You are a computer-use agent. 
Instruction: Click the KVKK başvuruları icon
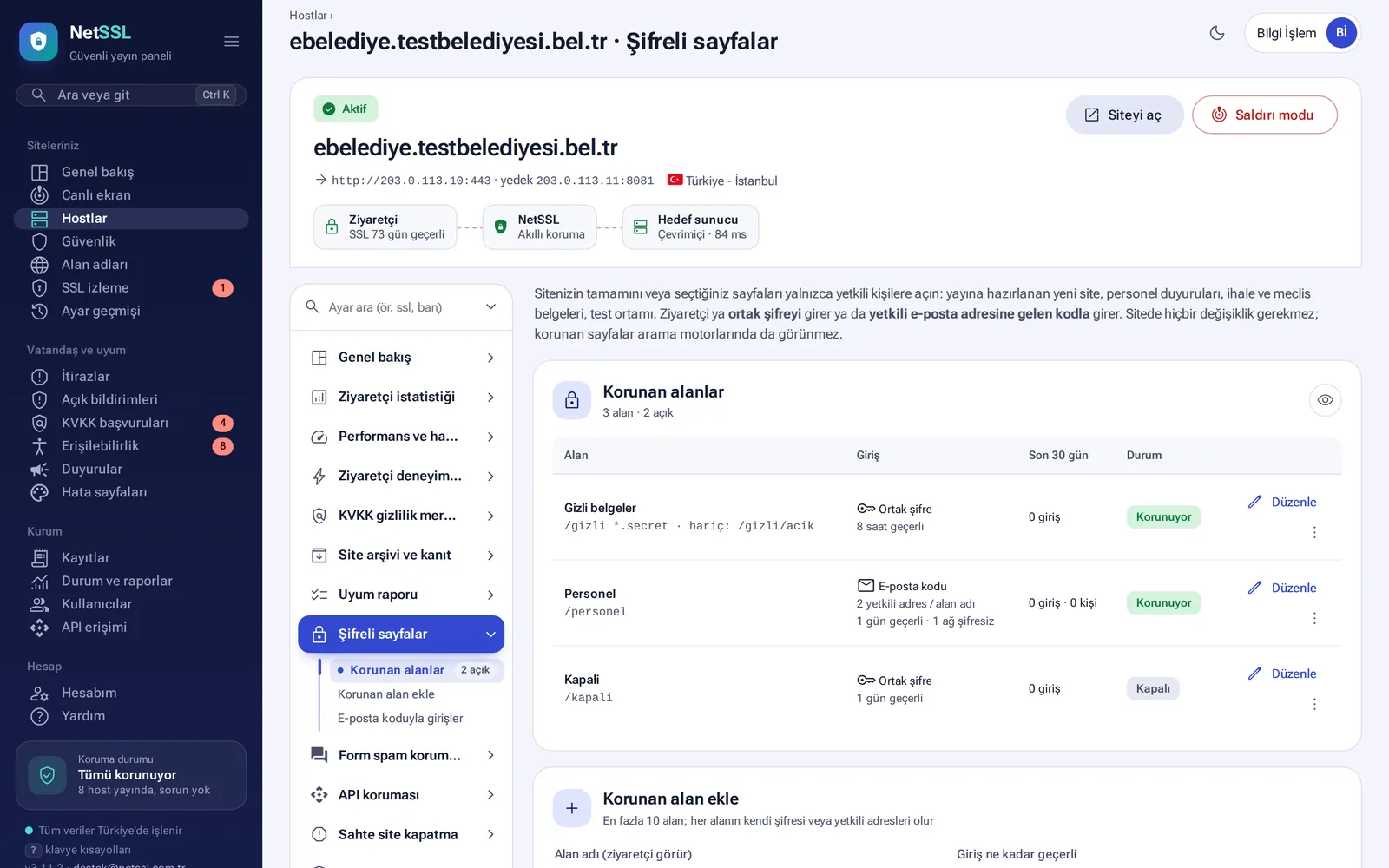[39, 423]
